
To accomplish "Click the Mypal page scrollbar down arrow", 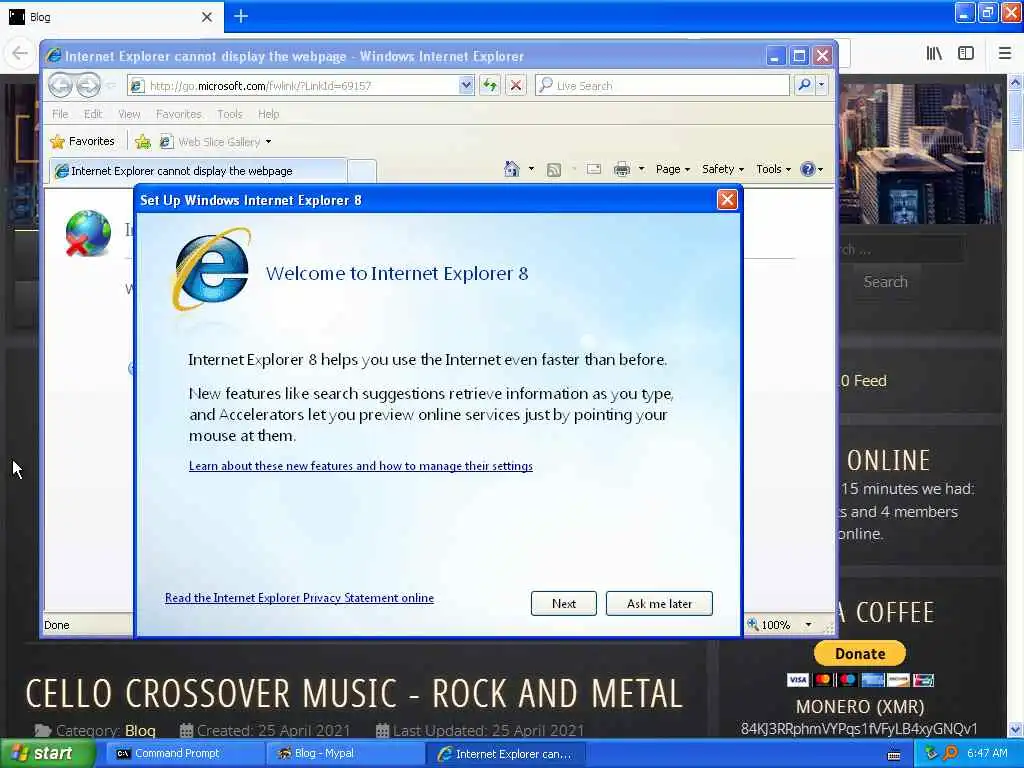I will tap(1016, 729).
